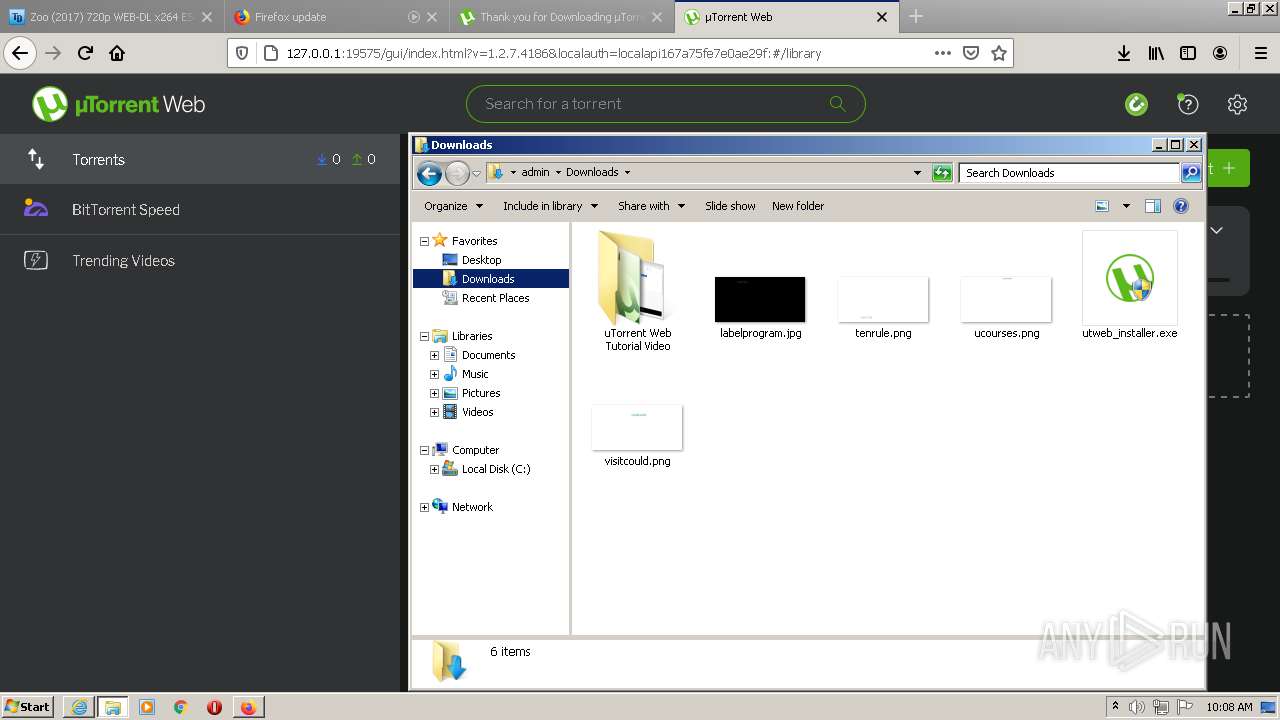Open uTorrent settings gear icon

[x=1237, y=104]
